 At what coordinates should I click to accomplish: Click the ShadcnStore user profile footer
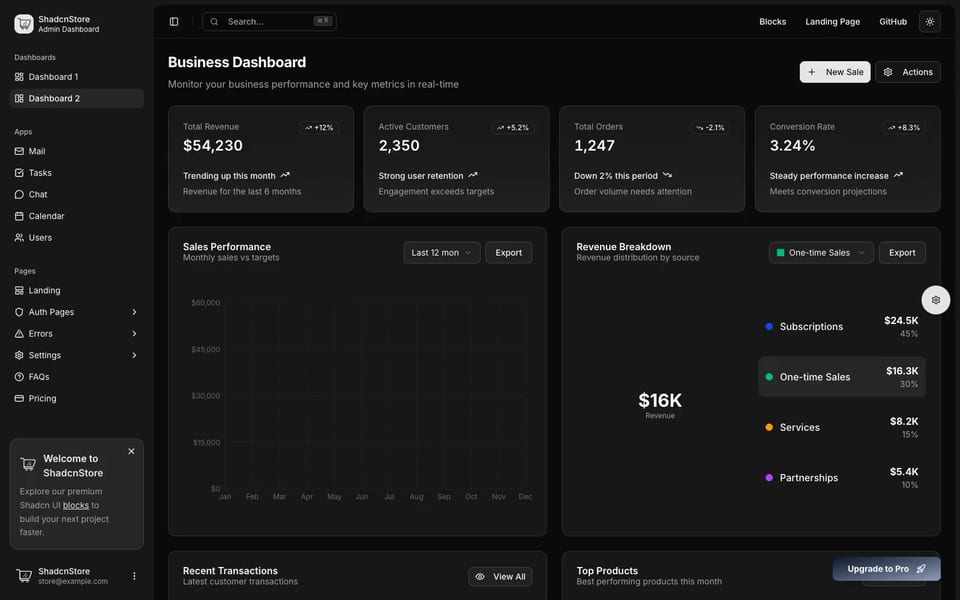(x=77, y=576)
